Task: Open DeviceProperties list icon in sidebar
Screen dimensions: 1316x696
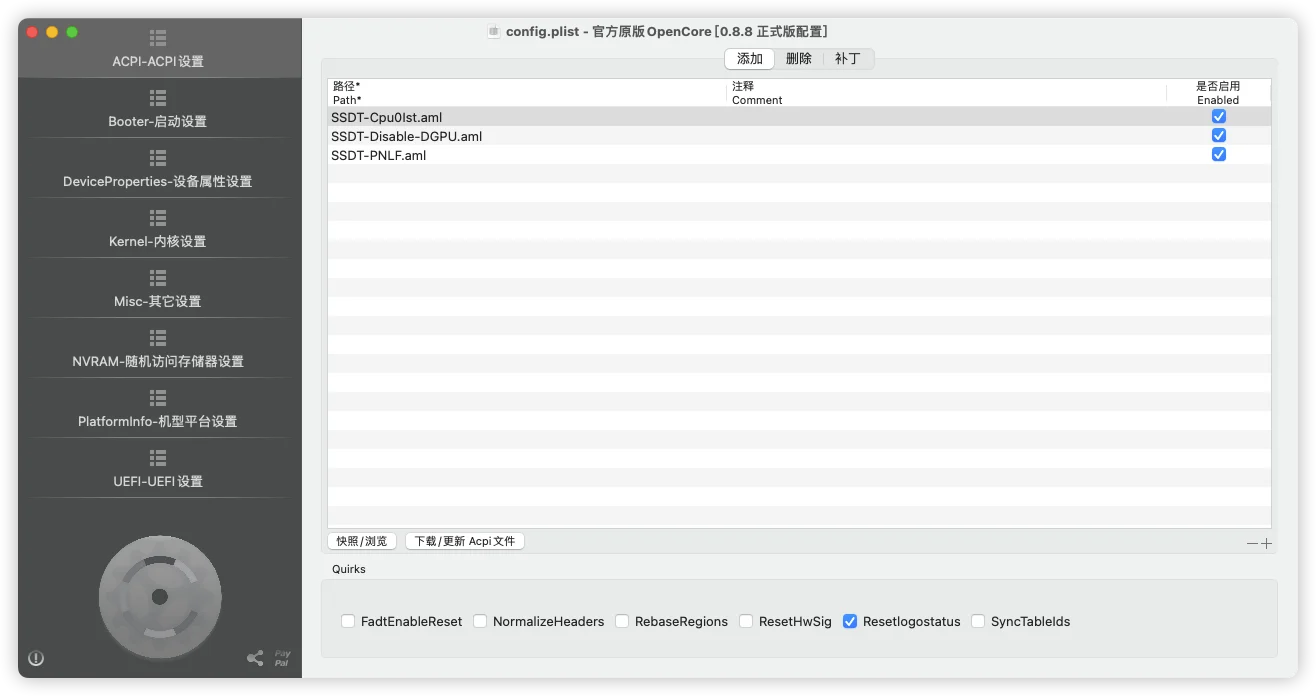Action: (158, 158)
